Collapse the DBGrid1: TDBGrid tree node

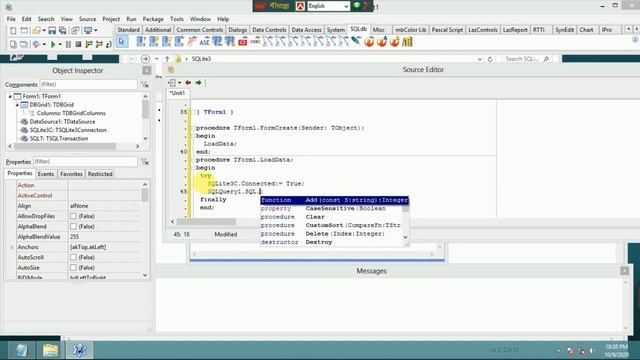tap(18, 105)
